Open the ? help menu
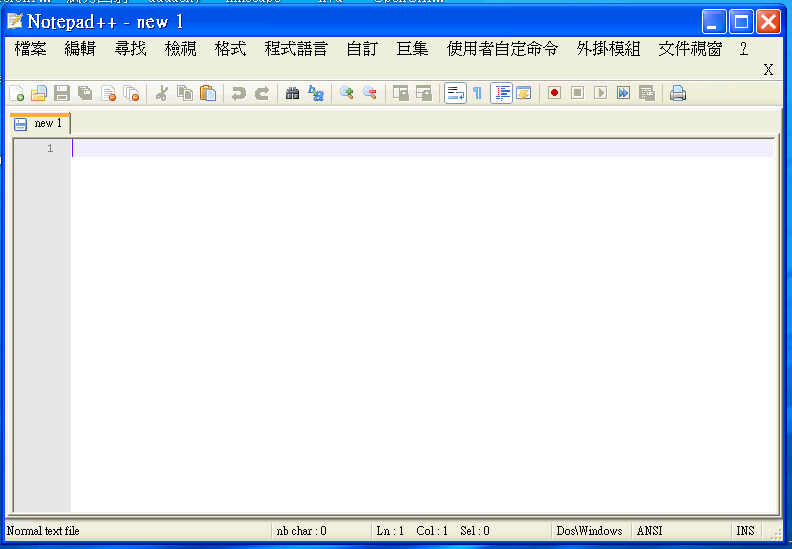Image resolution: width=792 pixels, height=549 pixels. point(744,49)
